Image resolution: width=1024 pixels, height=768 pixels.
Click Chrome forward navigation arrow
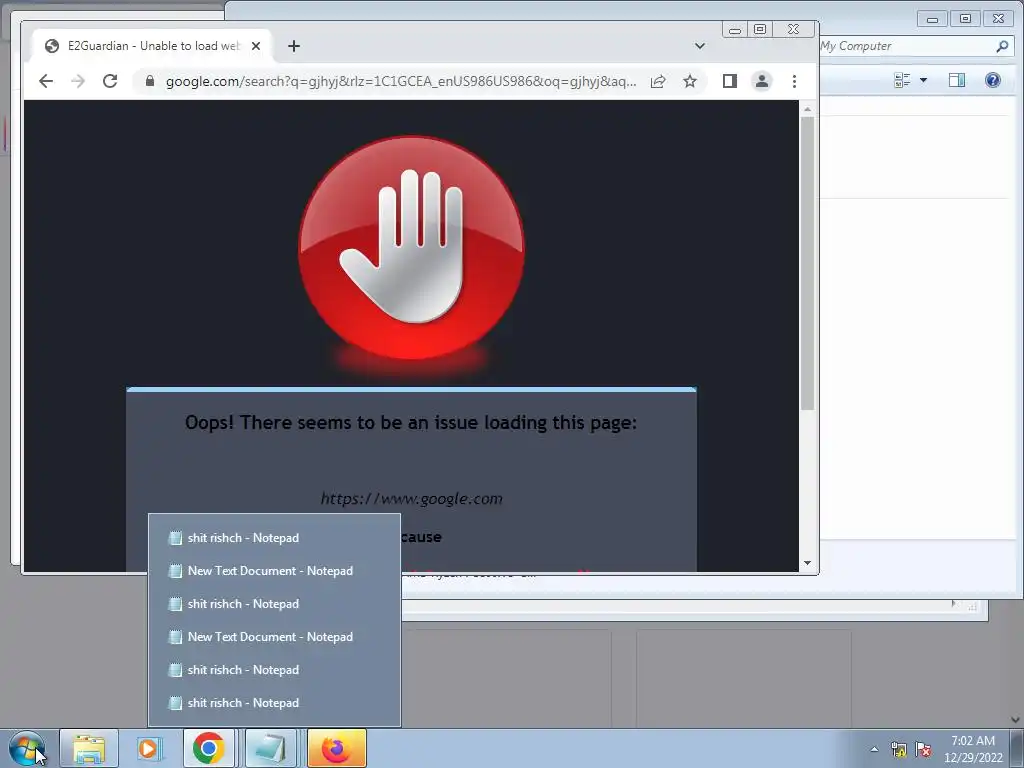coord(78,81)
